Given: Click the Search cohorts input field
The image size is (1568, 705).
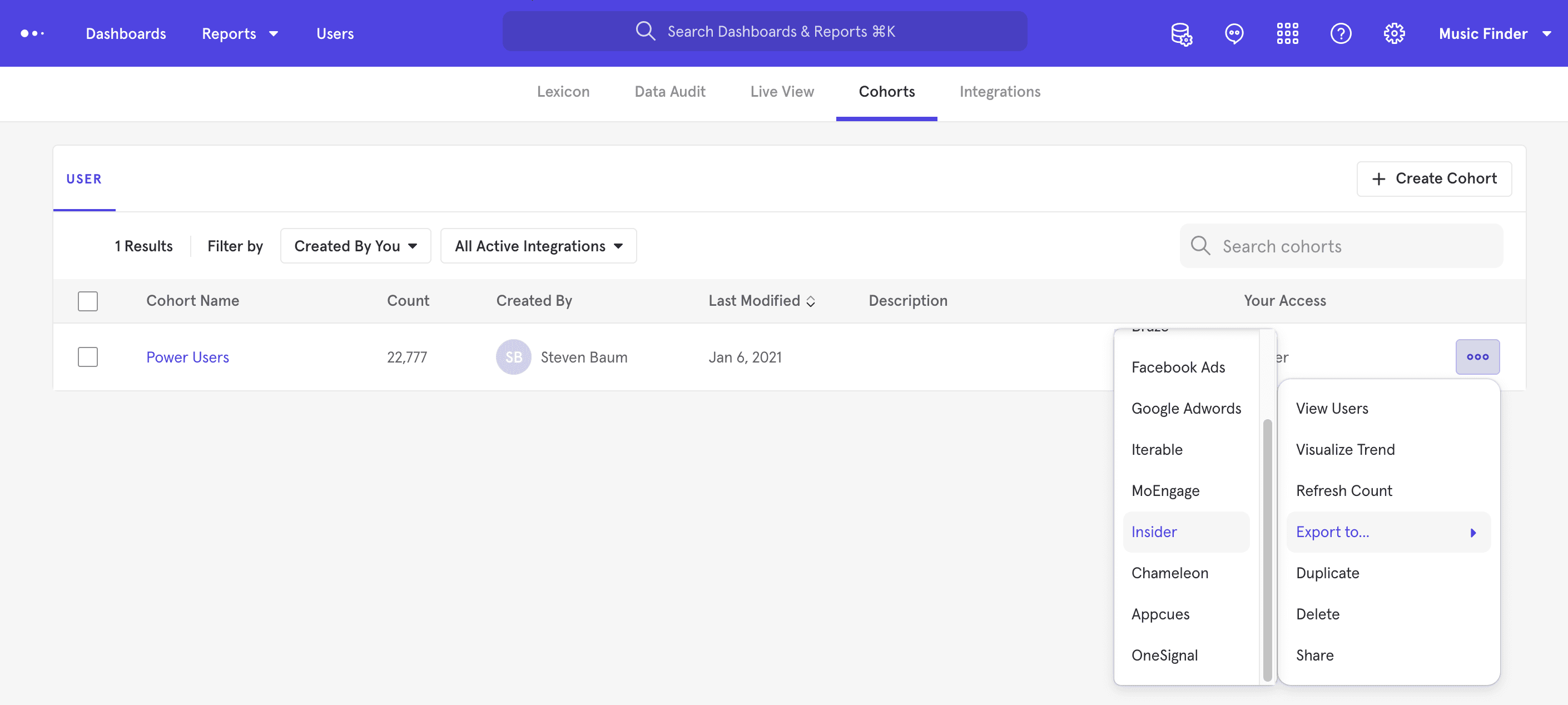Looking at the screenshot, I should click(1351, 246).
